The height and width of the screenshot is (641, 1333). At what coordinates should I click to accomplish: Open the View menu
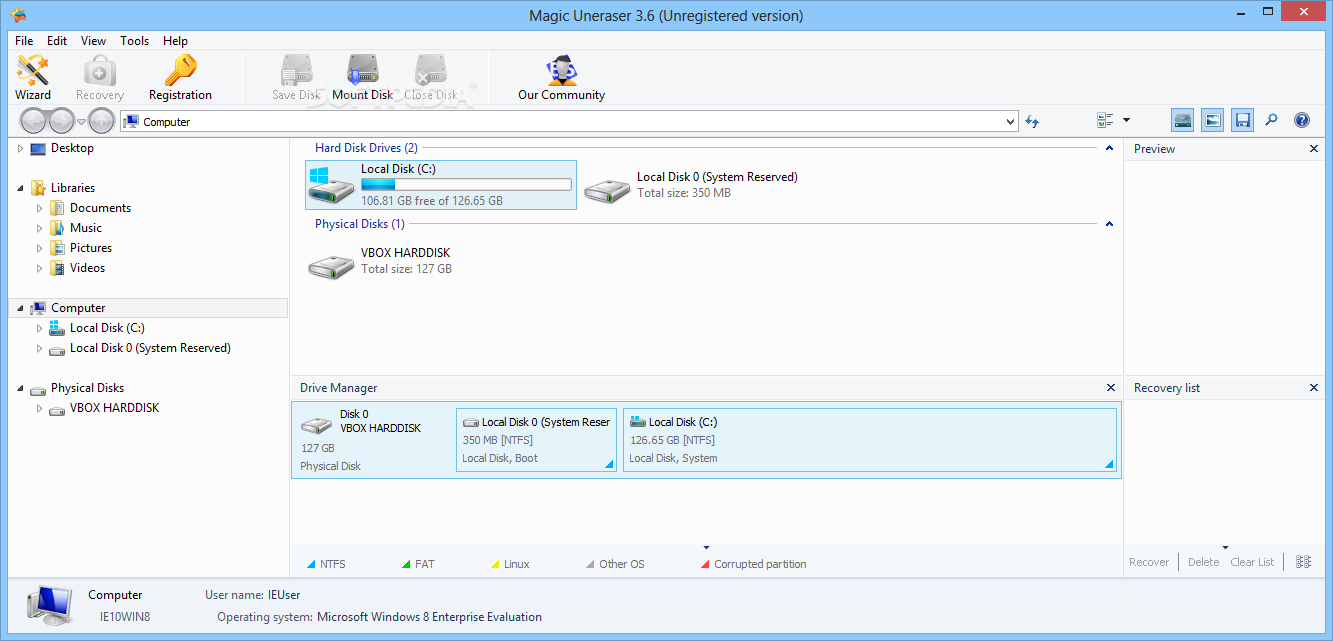coord(93,41)
